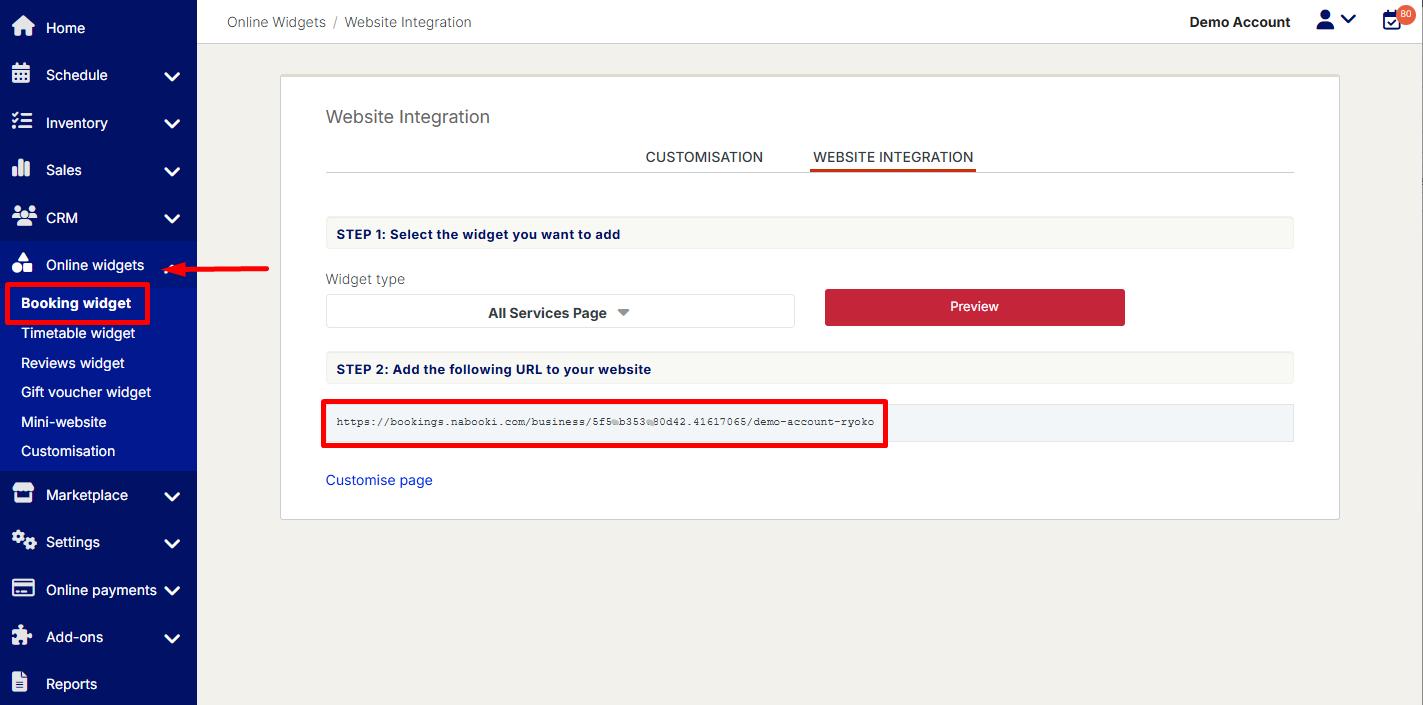Follow the Customise page link

tap(379, 480)
